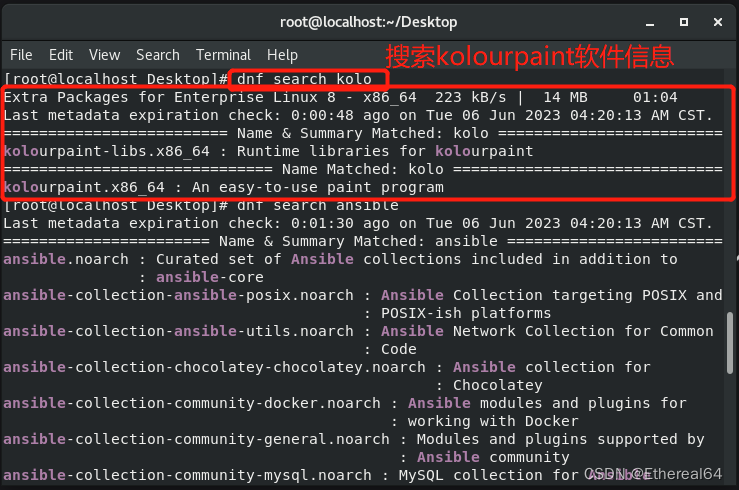The width and height of the screenshot is (739, 490).
Task: Click the 'Extra Packages for Enterprise Linux 8' line
Action: pyautogui.click(x=340, y=98)
